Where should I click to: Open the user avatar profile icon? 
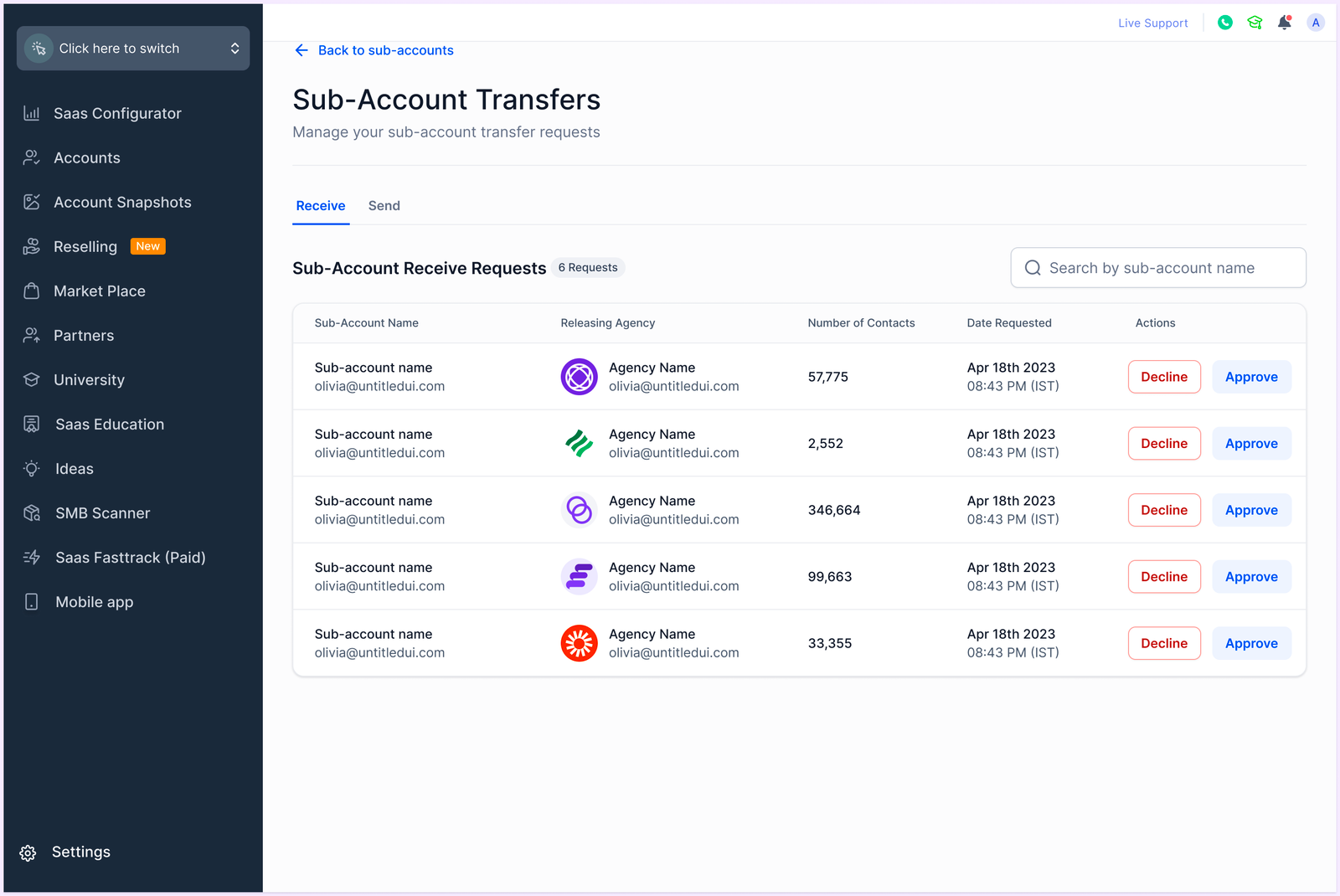coord(1315,23)
